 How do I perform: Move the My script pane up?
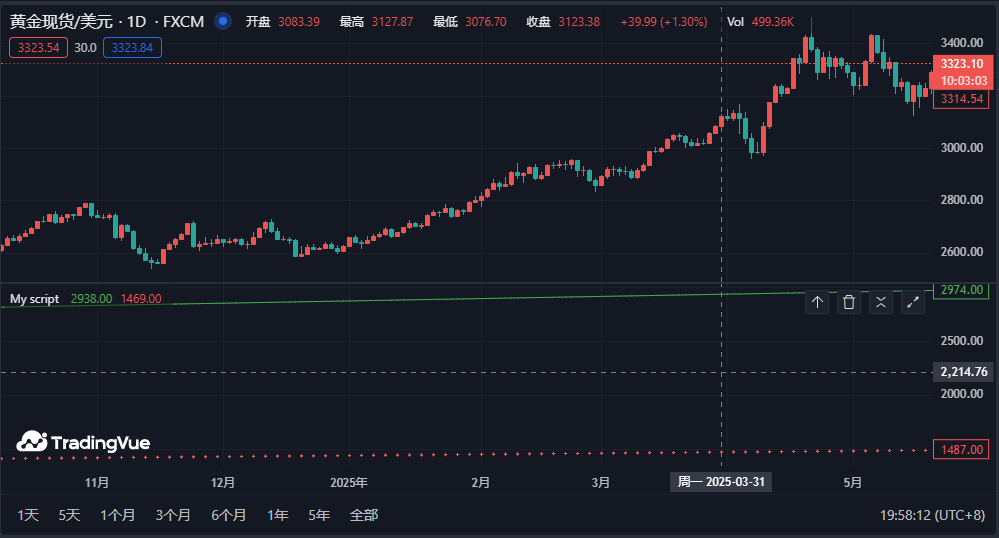817,303
